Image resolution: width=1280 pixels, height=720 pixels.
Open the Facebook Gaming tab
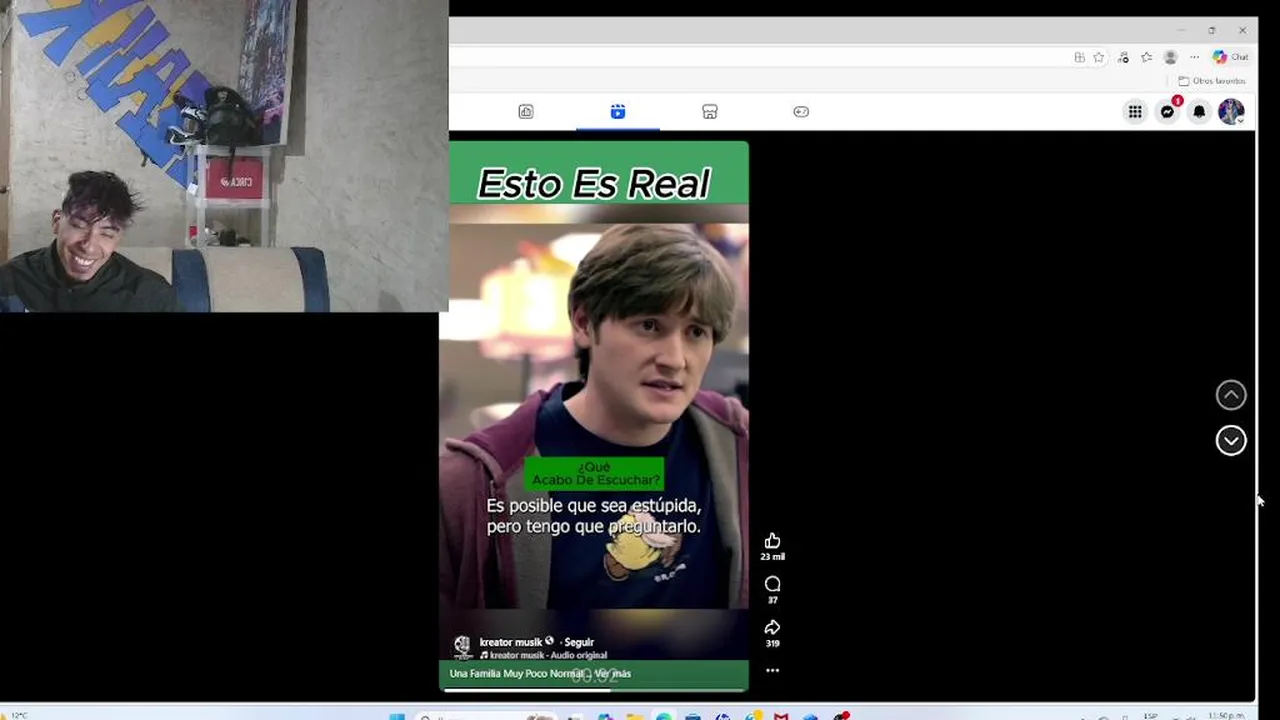pyautogui.click(x=801, y=112)
